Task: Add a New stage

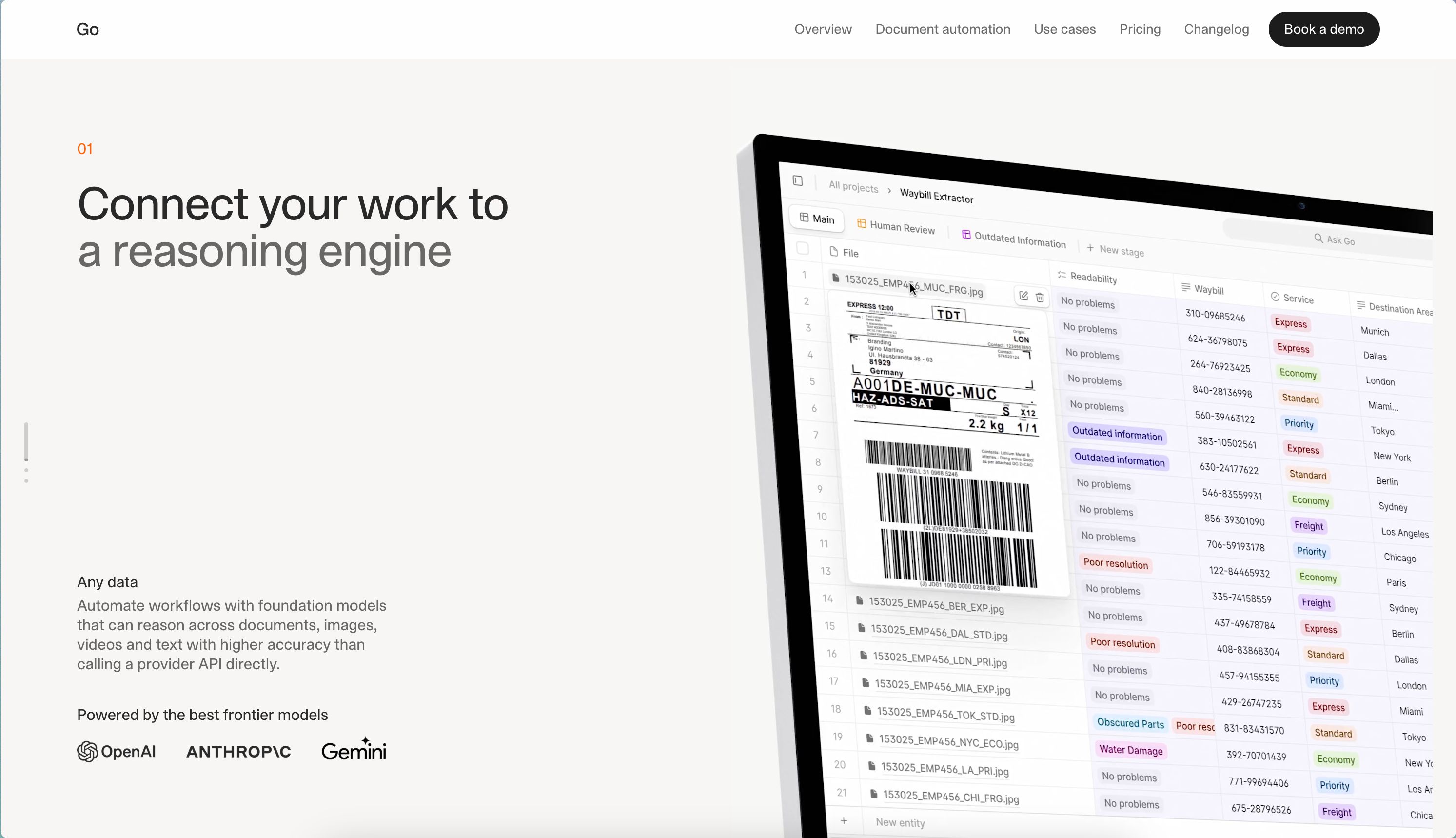Action: click(1115, 250)
